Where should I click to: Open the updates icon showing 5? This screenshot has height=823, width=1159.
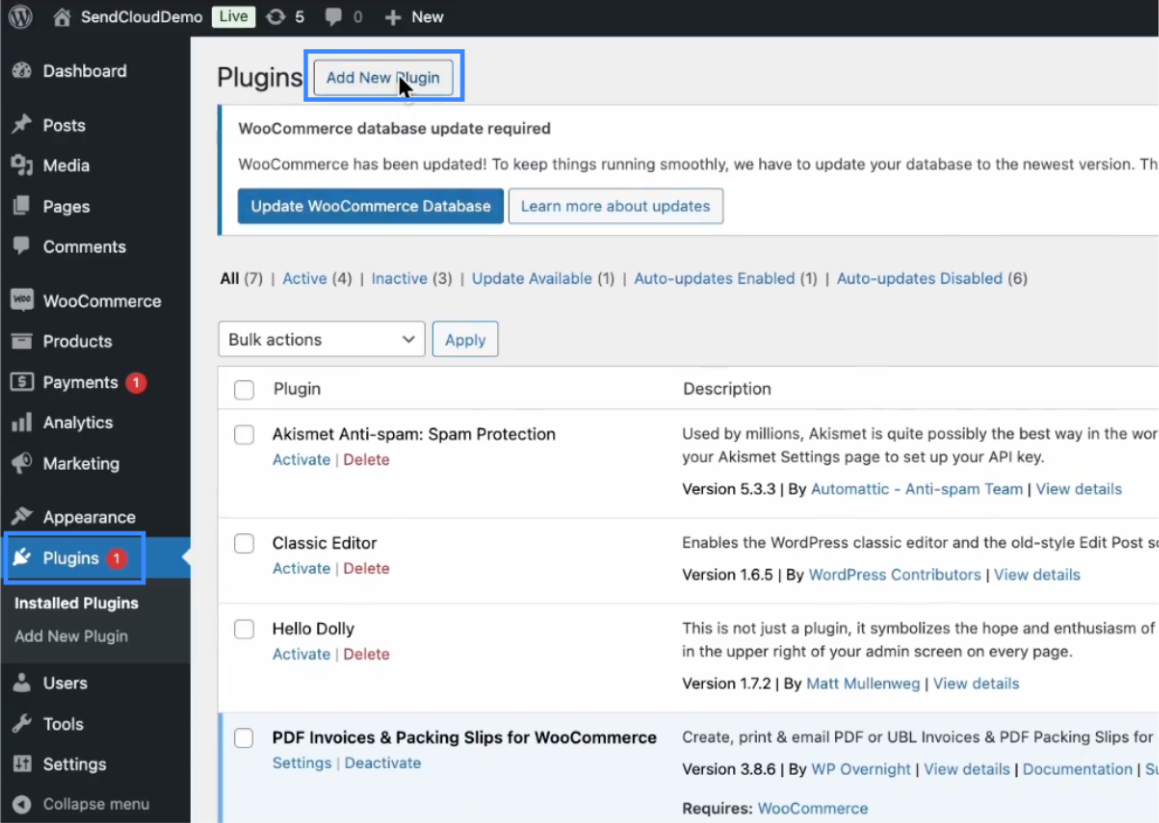coord(276,16)
